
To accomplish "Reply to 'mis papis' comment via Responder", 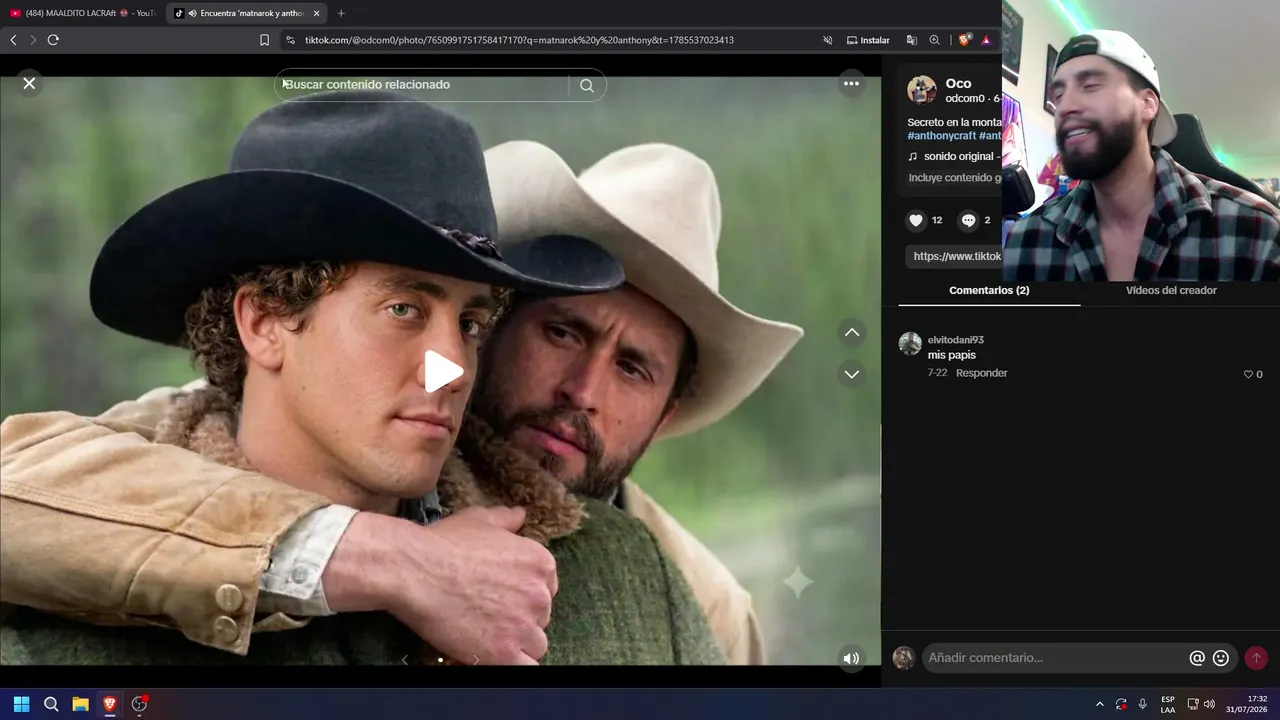I will (x=982, y=373).
